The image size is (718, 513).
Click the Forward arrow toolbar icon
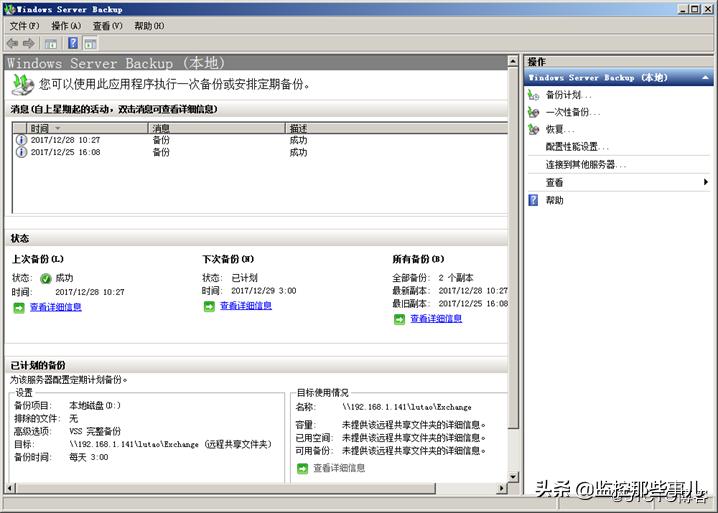[x=29, y=44]
